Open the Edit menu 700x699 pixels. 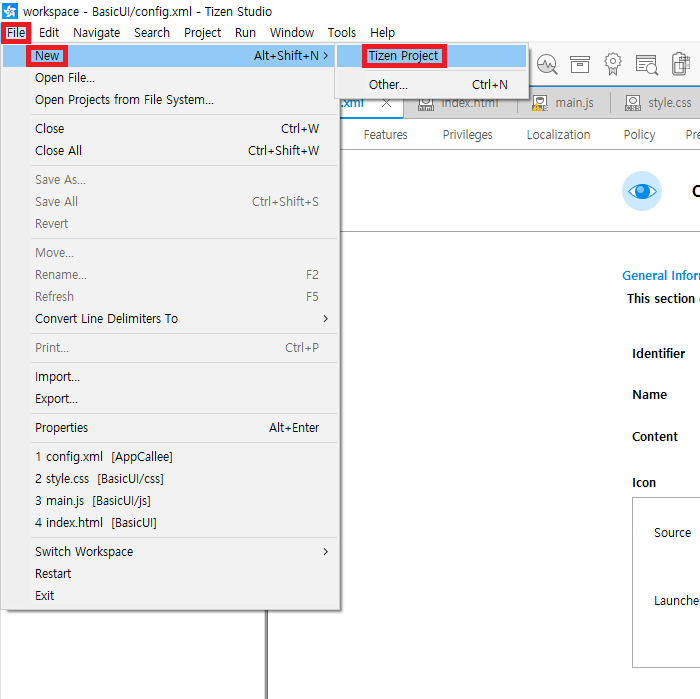(x=49, y=33)
